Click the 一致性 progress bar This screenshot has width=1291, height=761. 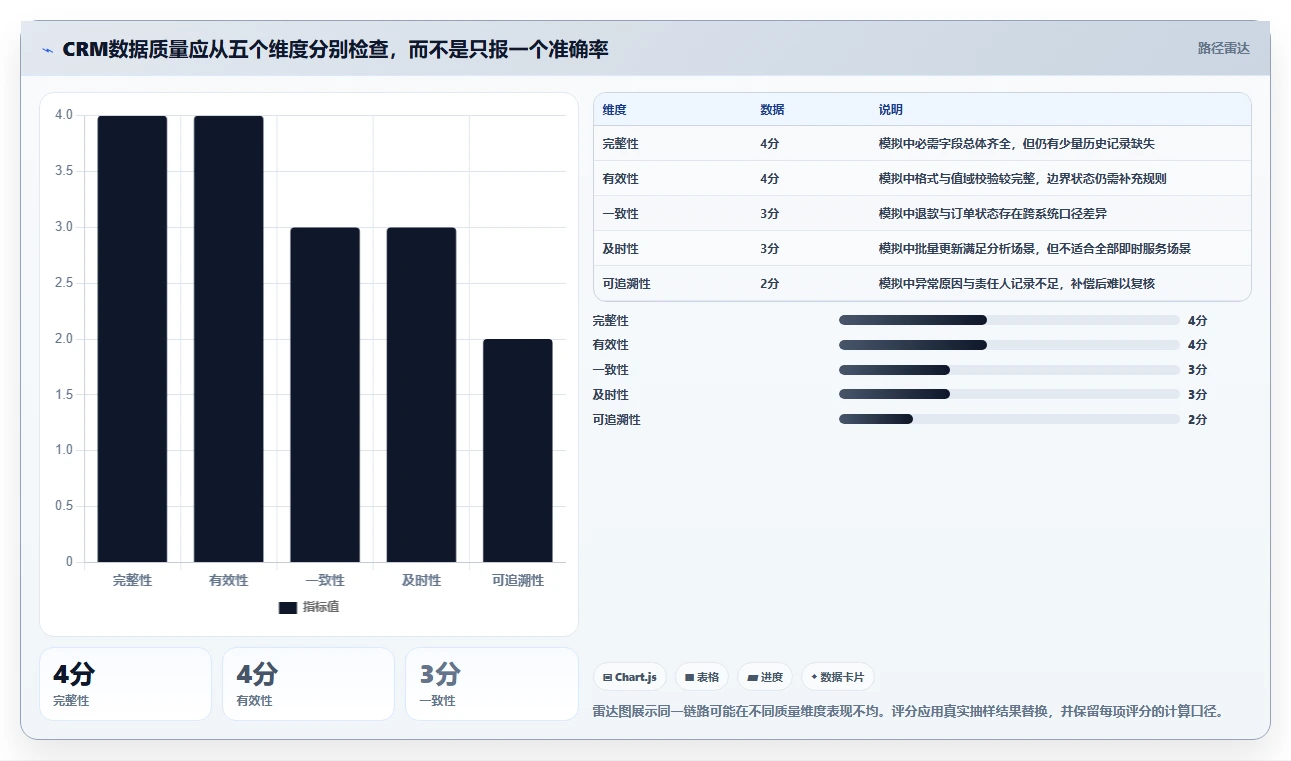click(1009, 370)
